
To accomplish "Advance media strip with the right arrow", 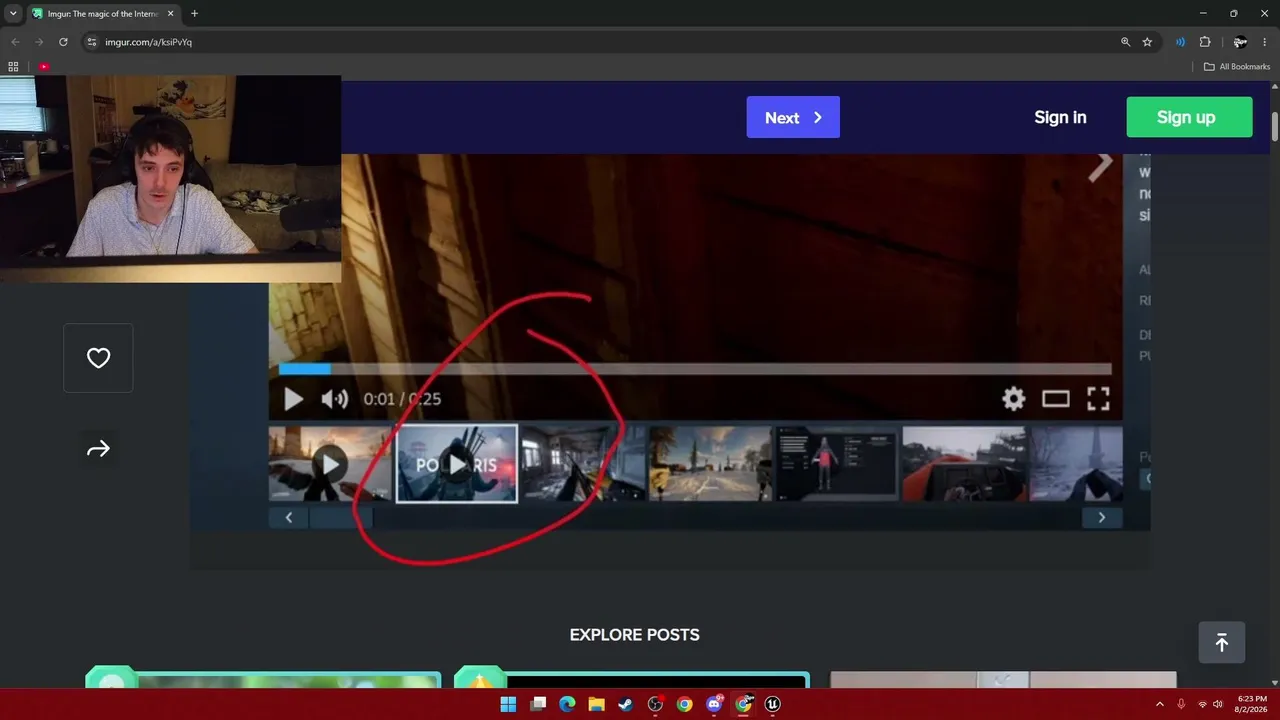I will point(1102,517).
